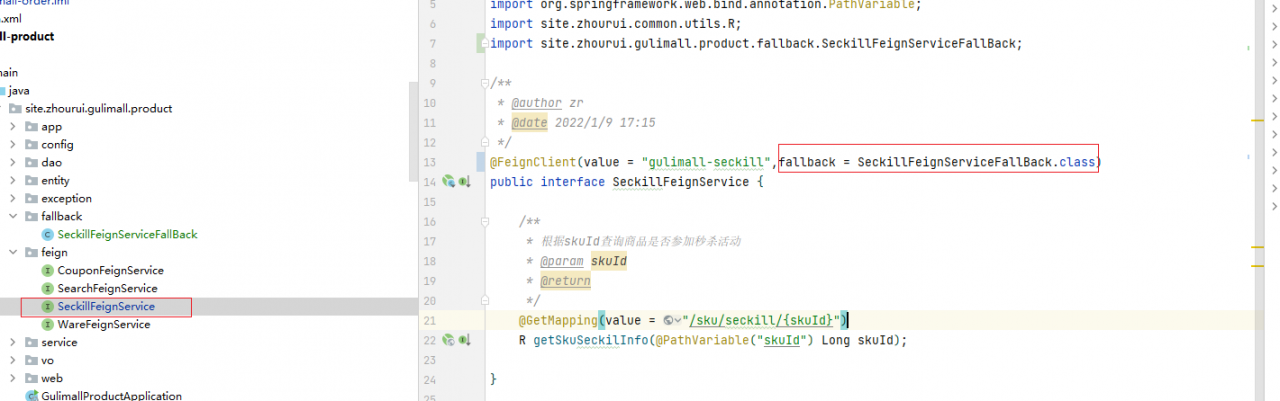Collapse the feign package node
Screen dimensions: 1280x401
pos(13,252)
